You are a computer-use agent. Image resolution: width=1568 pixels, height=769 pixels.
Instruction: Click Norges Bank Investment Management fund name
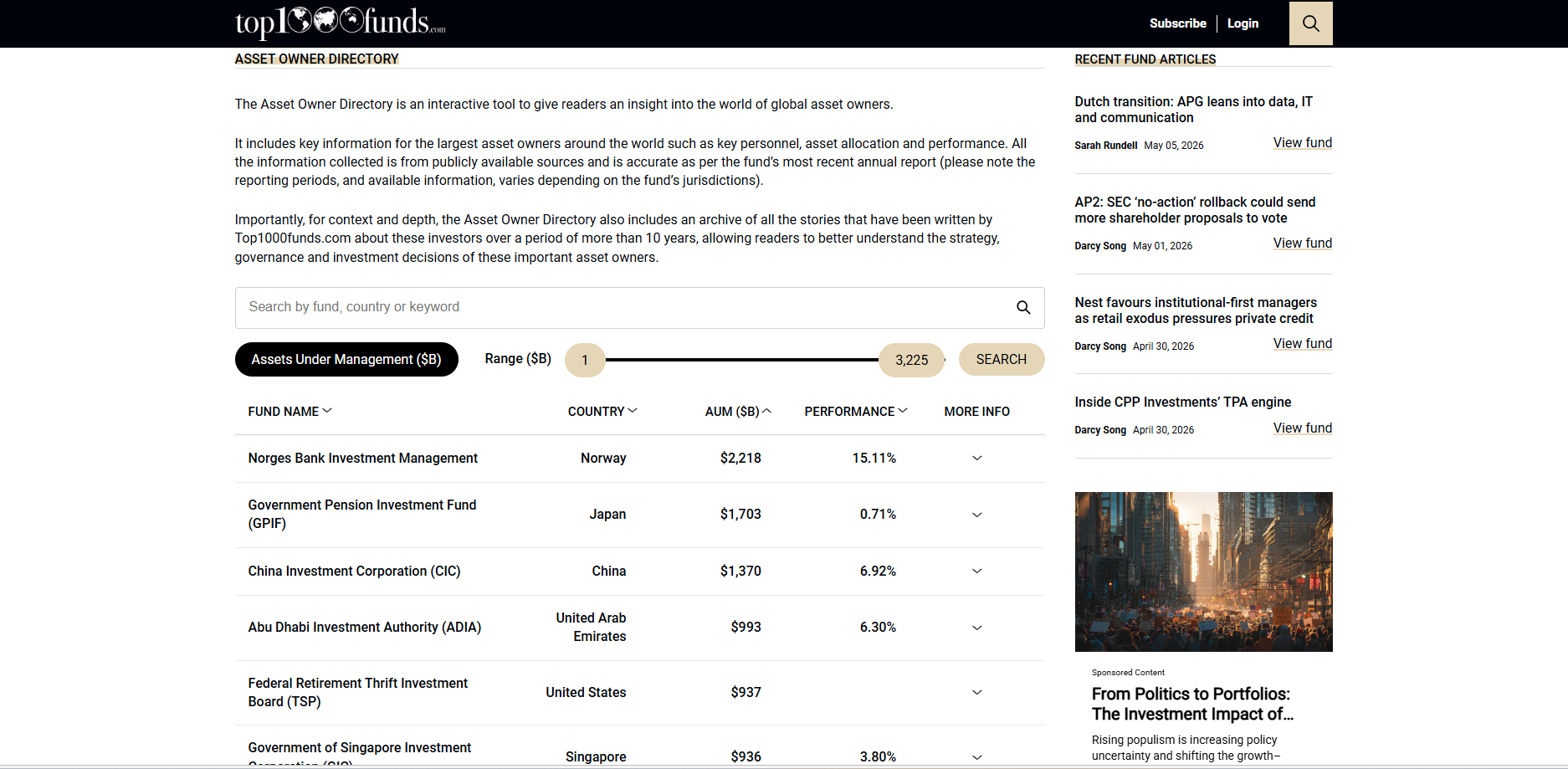pyautogui.click(x=362, y=458)
